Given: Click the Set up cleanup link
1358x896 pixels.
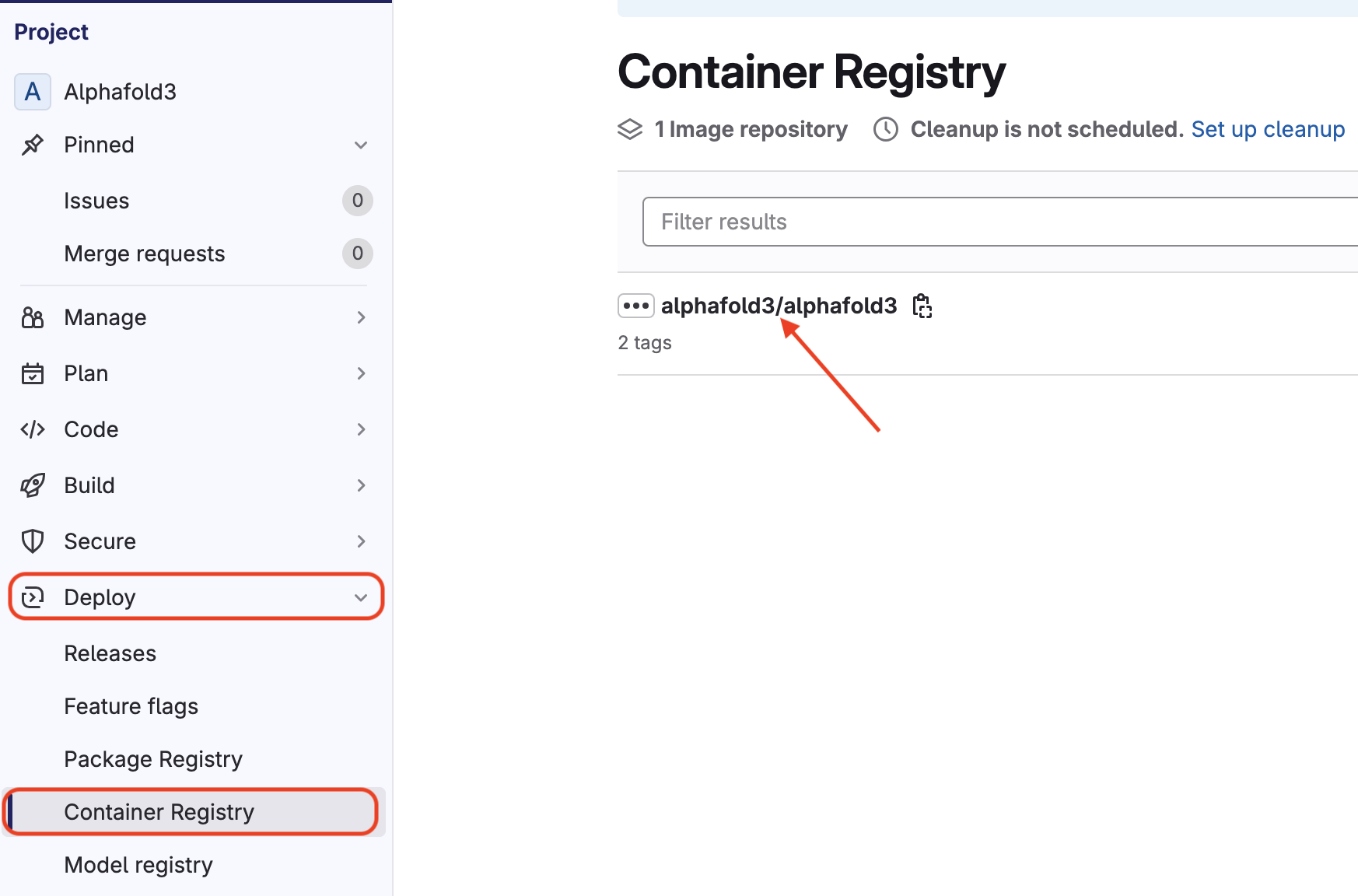Looking at the screenshot, I should coord(1268,129).
